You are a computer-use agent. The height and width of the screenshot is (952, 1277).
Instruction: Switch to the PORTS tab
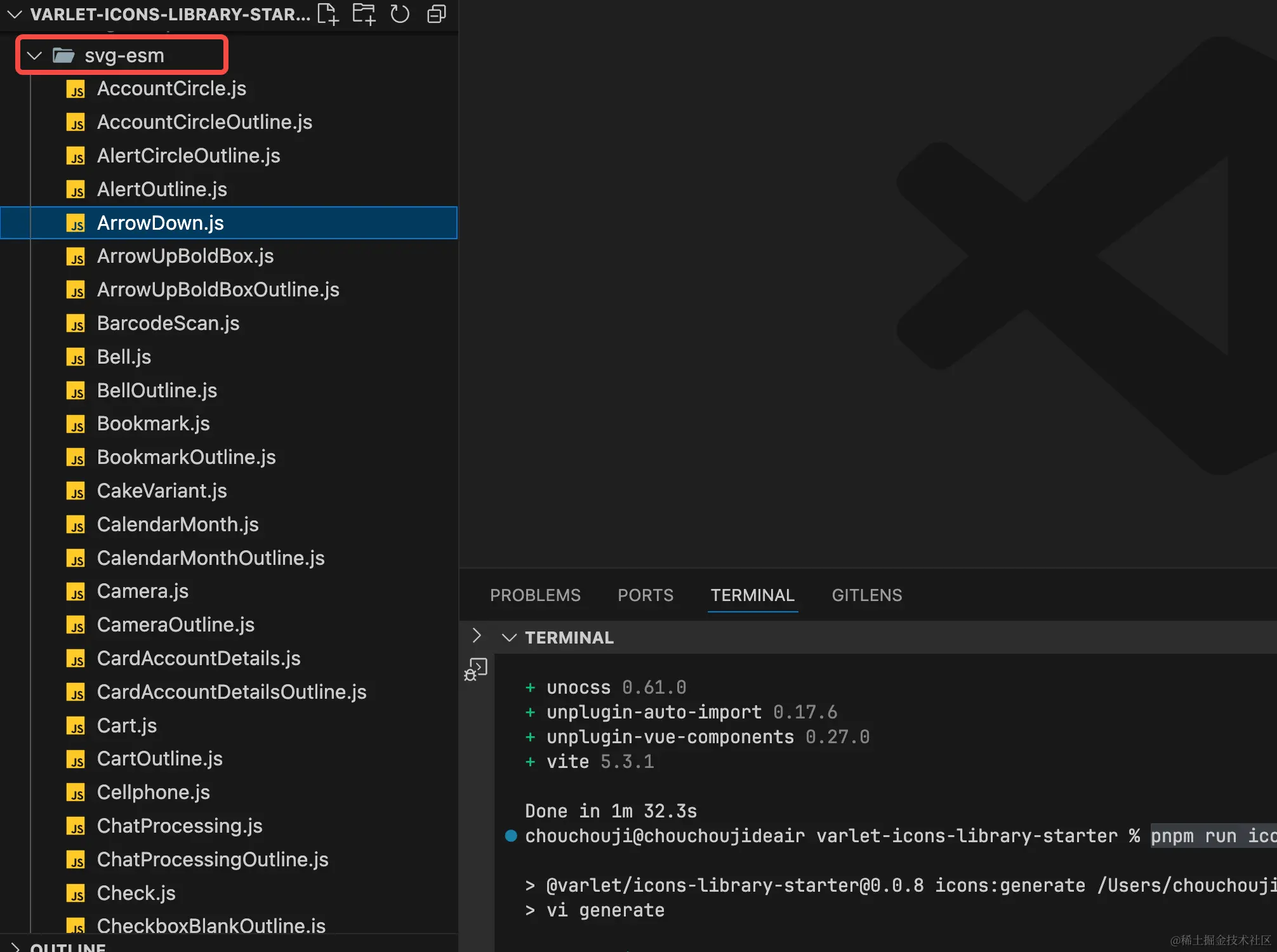tap(645, 595)
